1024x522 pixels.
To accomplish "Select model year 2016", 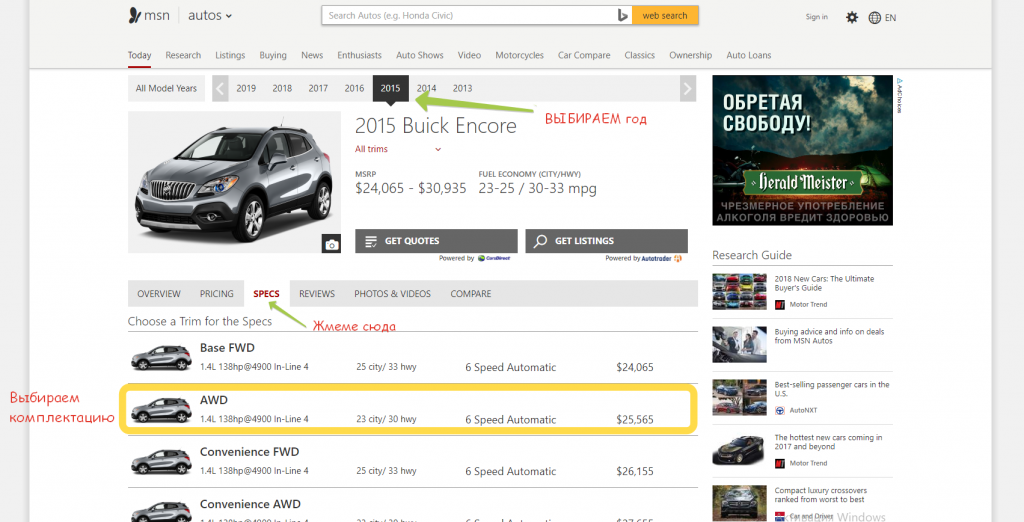I will (x=355, y=88).
